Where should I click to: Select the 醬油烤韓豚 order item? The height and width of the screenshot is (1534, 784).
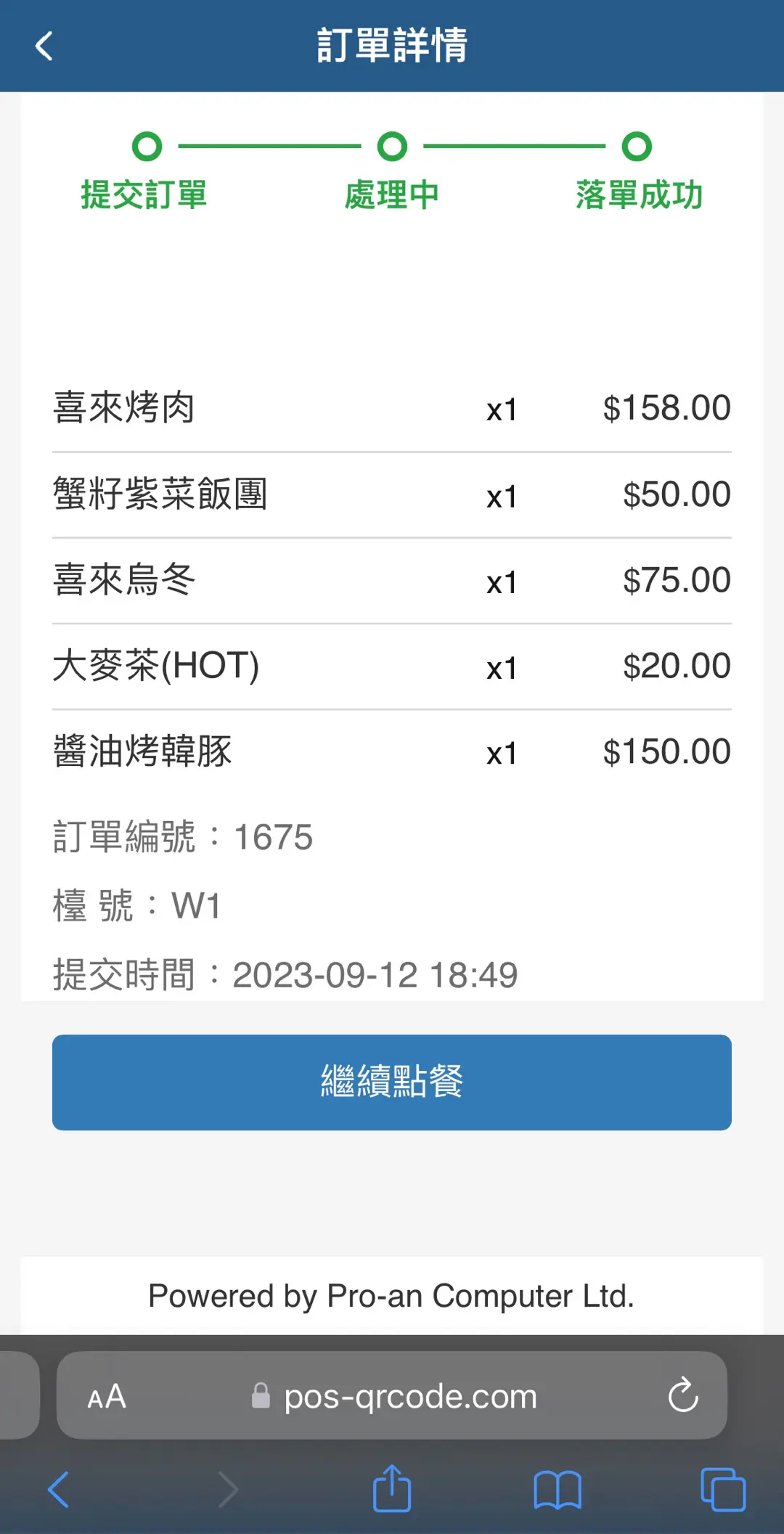coord(142,751)
